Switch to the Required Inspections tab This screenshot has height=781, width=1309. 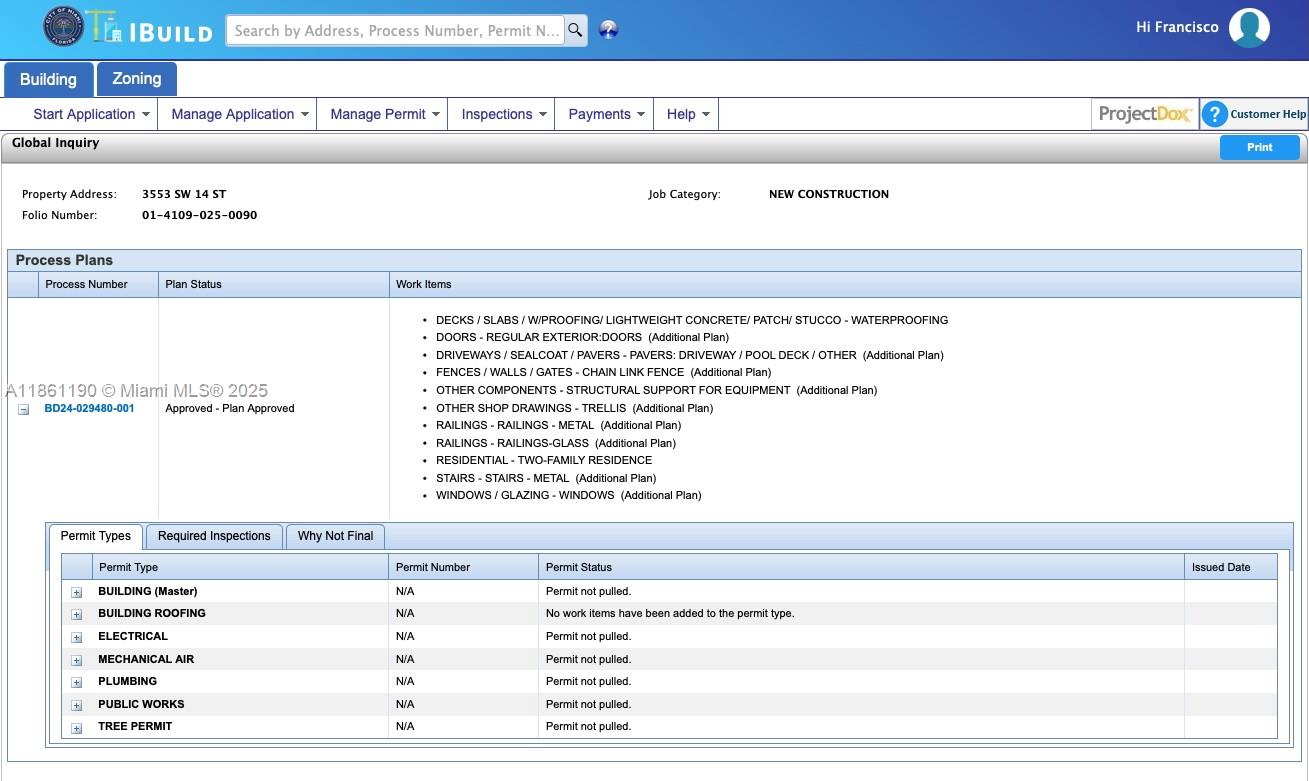click(x=214, y=536)
